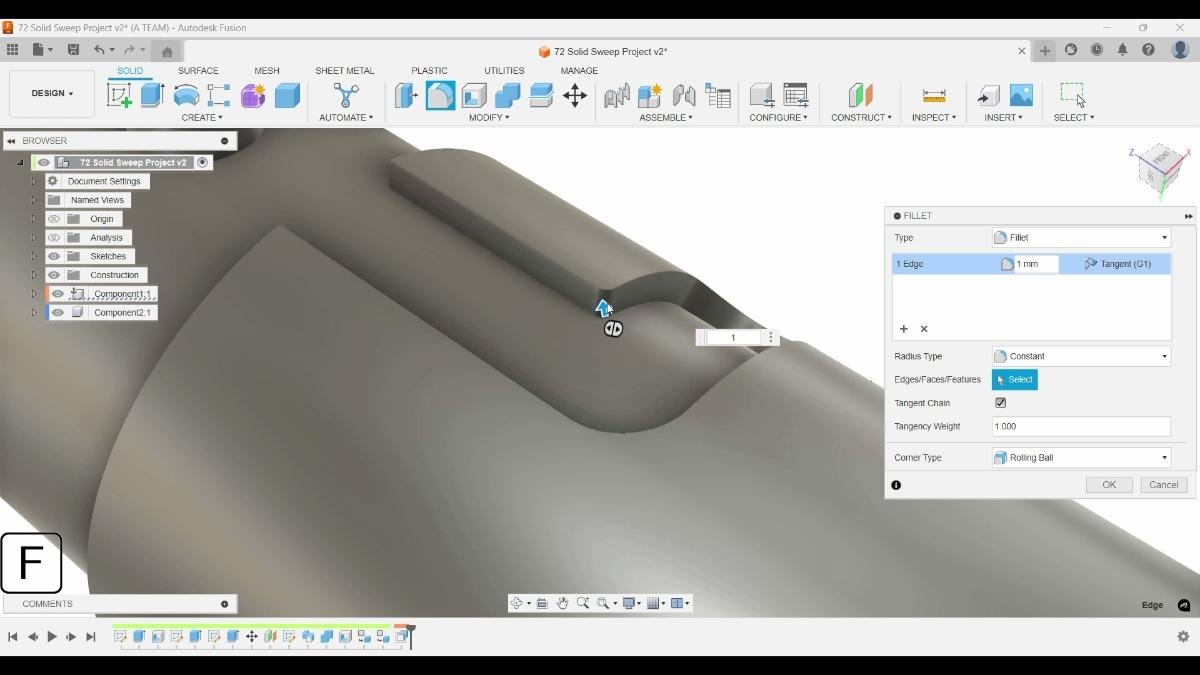Expand the Component1:1 tree node
Image resolution: width=1200 pixels, height=675 pixels.
tap(34, 294)
